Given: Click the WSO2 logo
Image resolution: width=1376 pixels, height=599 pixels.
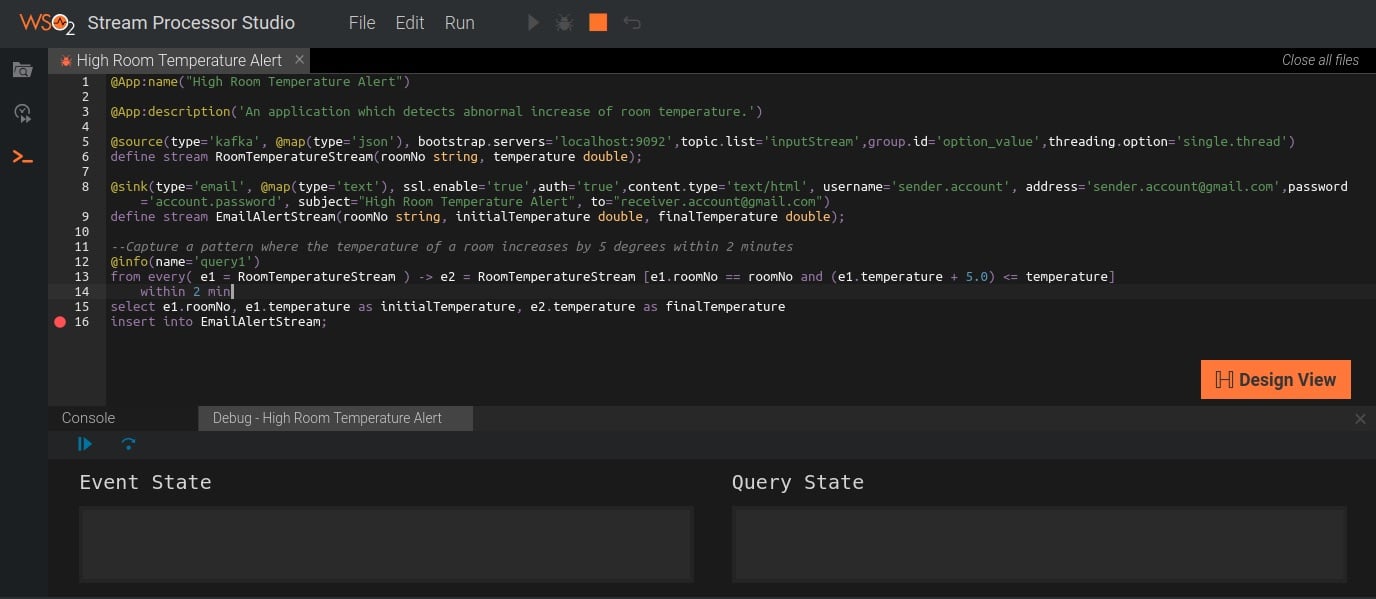Looking at the screenshot, I should point(47,22).
